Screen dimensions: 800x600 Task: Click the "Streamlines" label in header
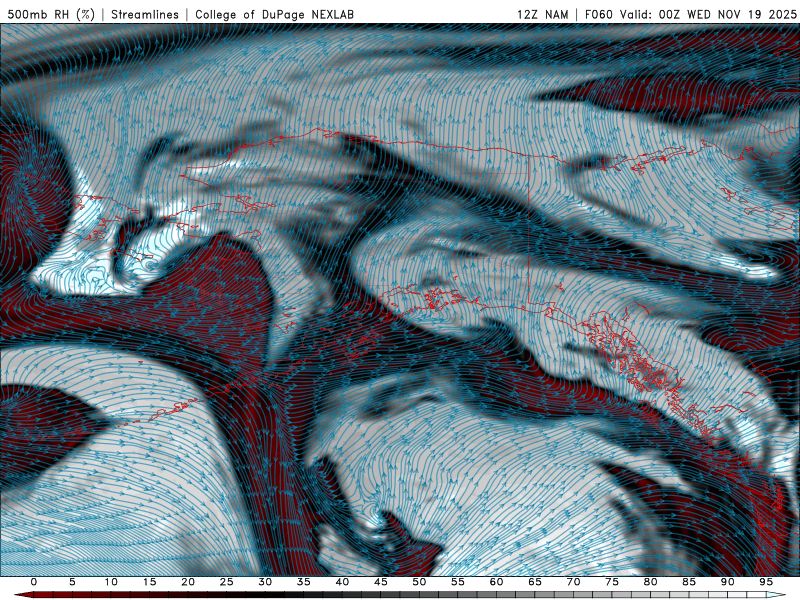pyautogui.click(x=145, y=14)
